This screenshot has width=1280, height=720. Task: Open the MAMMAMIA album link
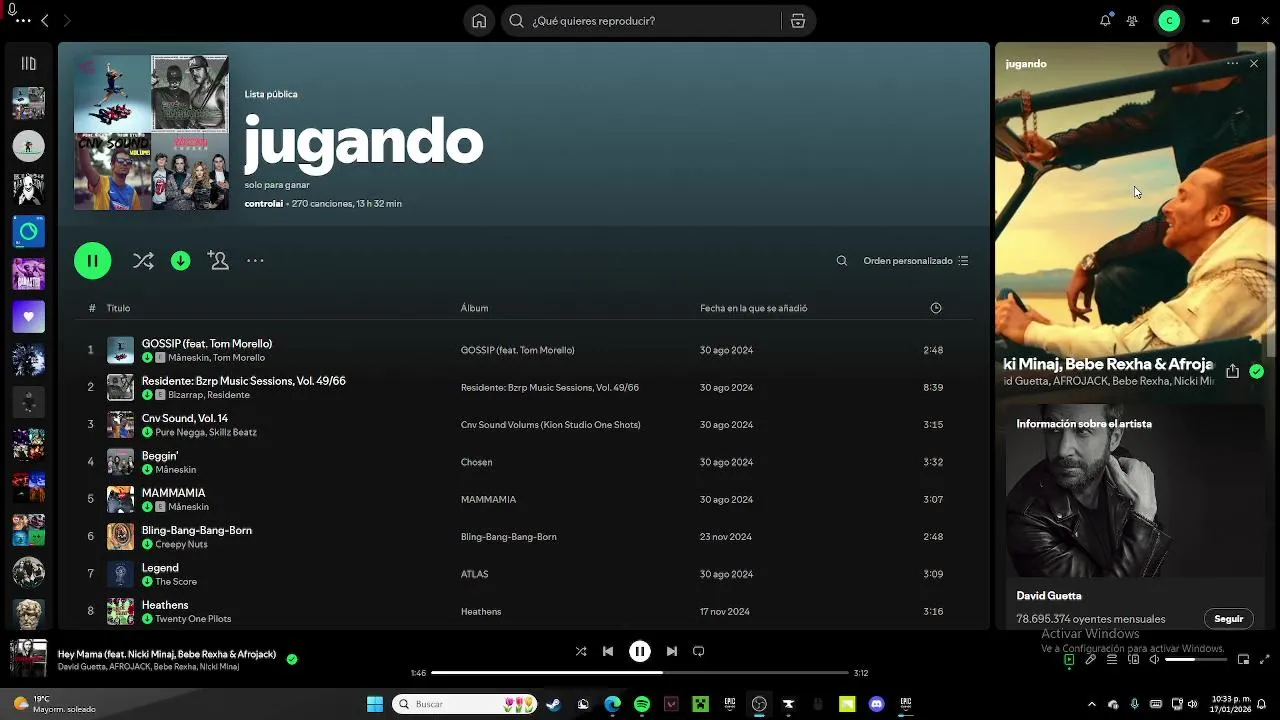click(488, 499)
